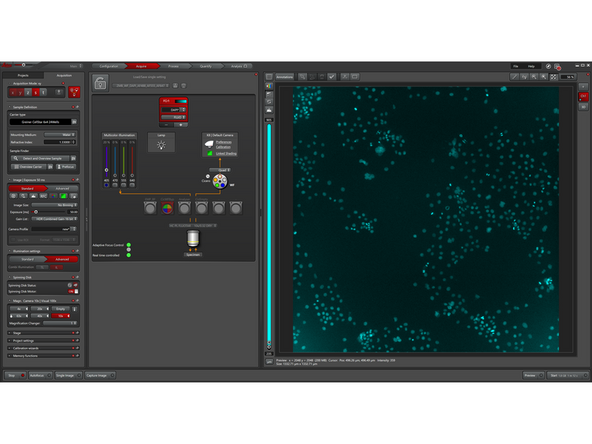This screenshot has height=444, width=592.
Task: Click the RGB color dots icon in Image panel
Action: (x=53, y=196)
